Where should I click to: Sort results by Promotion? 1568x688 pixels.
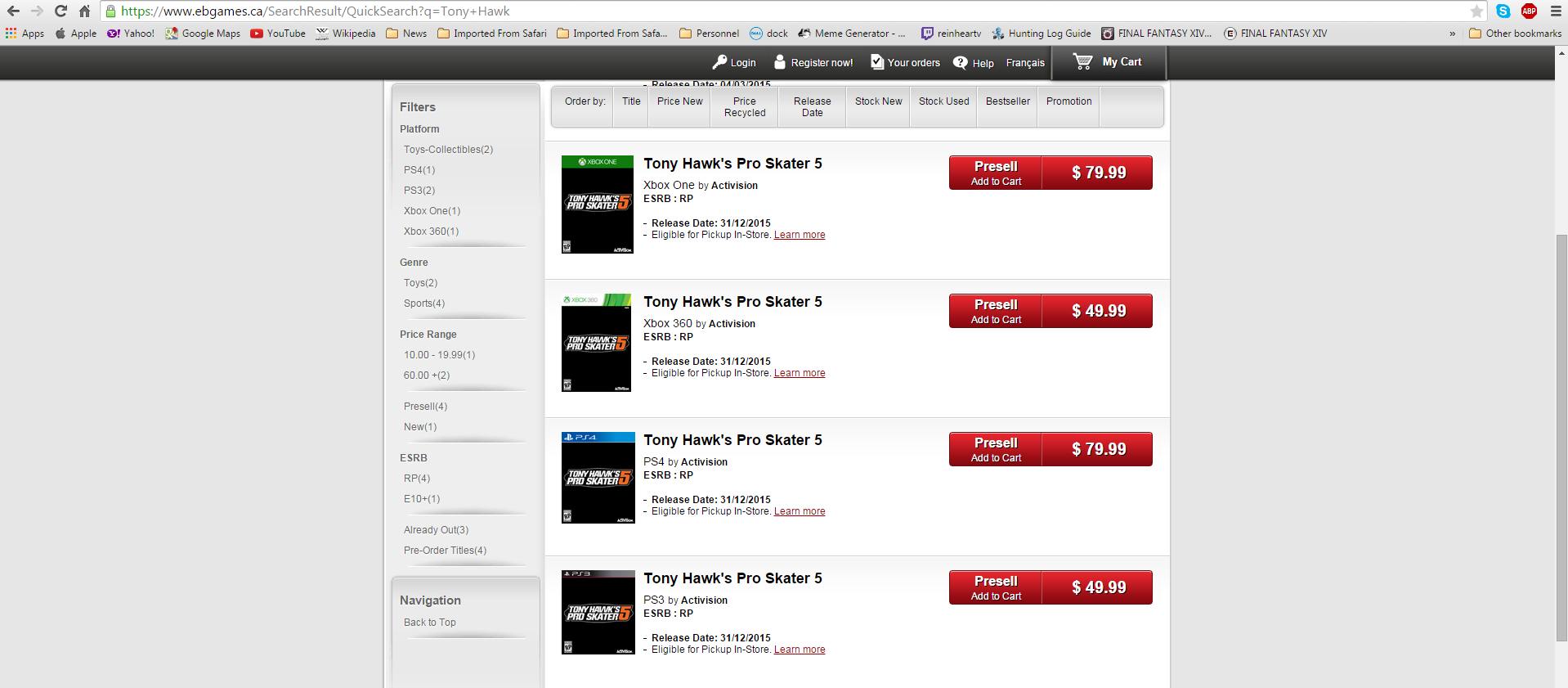click(1069, 101)
